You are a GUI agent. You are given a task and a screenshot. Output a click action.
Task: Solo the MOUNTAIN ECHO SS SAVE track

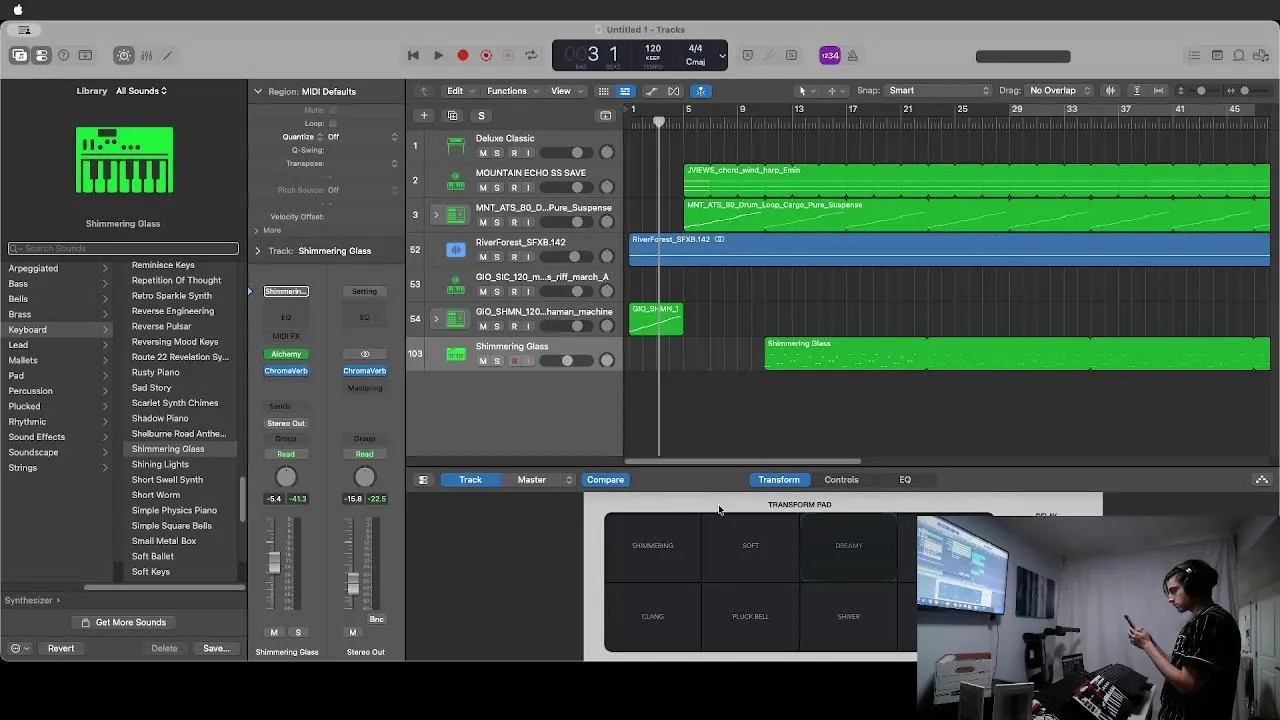[x=497, y=188]
